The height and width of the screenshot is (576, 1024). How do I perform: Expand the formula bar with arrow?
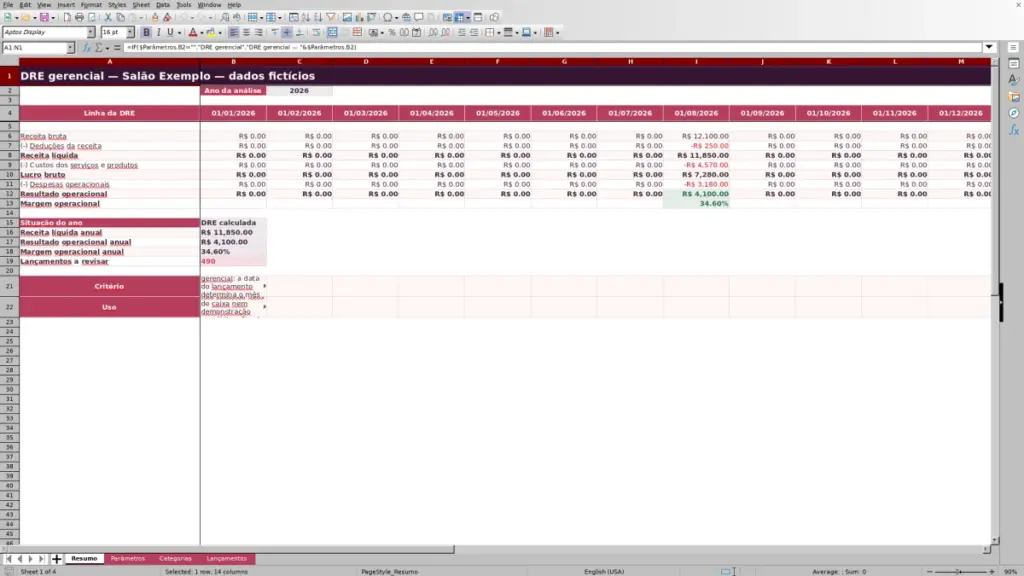[x=989, y=47]
